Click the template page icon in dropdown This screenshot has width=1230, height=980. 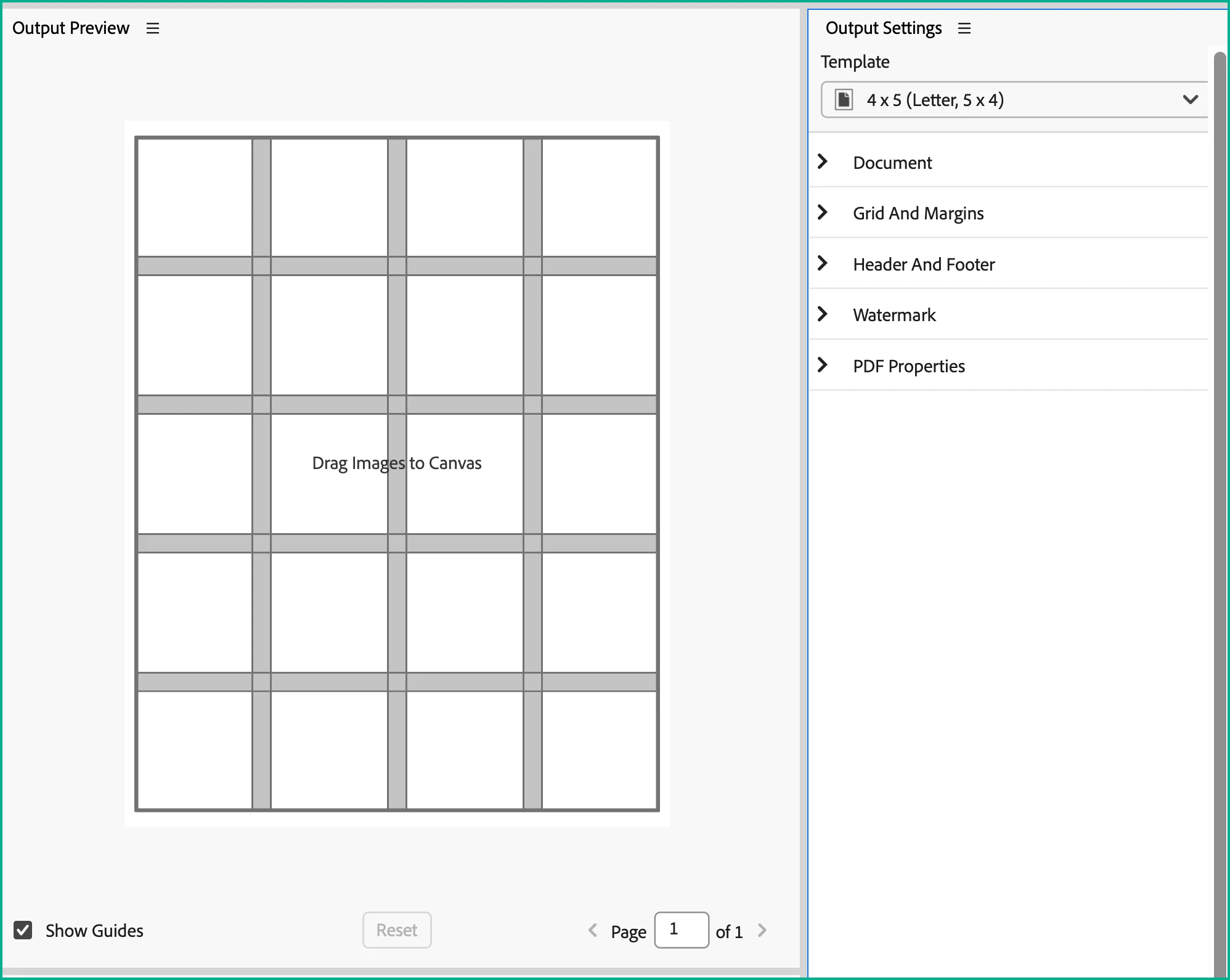tap(844, 100)
